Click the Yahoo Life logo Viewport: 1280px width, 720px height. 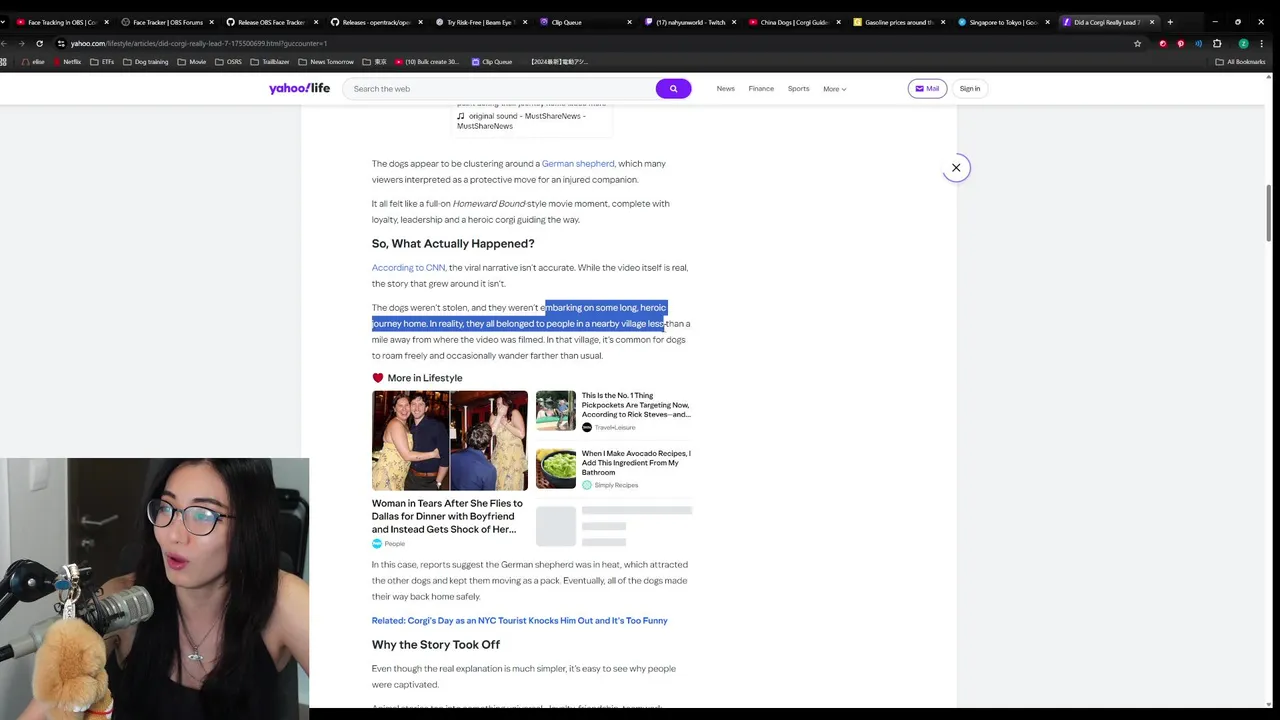coord(299,89)
